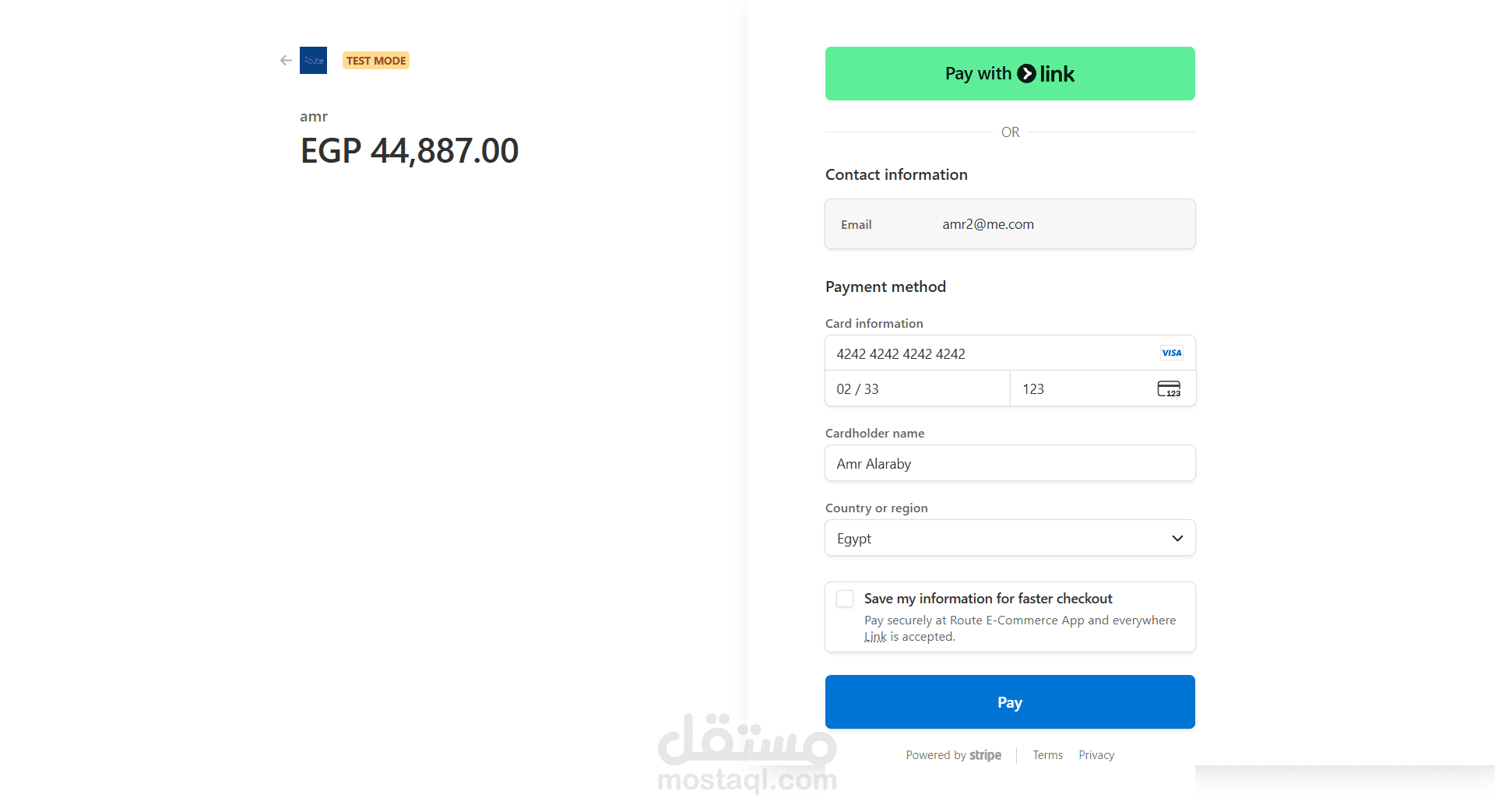Click the CVC card hint icon
Viewport: 1495px width, 812px height.
click(x=1168, y=389)
